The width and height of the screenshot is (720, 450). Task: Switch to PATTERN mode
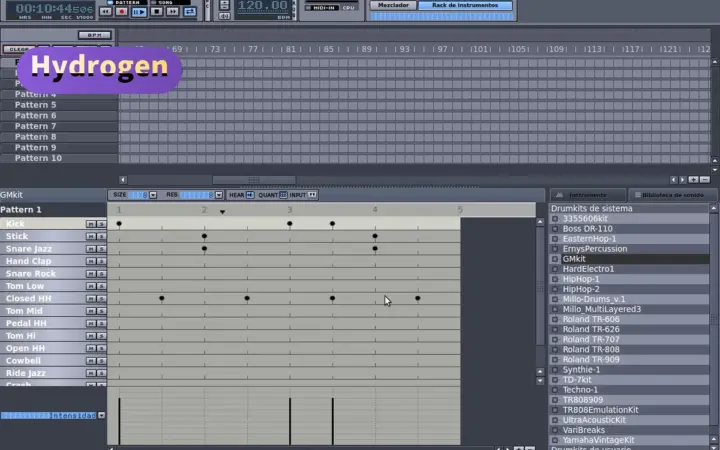(127, 2)
